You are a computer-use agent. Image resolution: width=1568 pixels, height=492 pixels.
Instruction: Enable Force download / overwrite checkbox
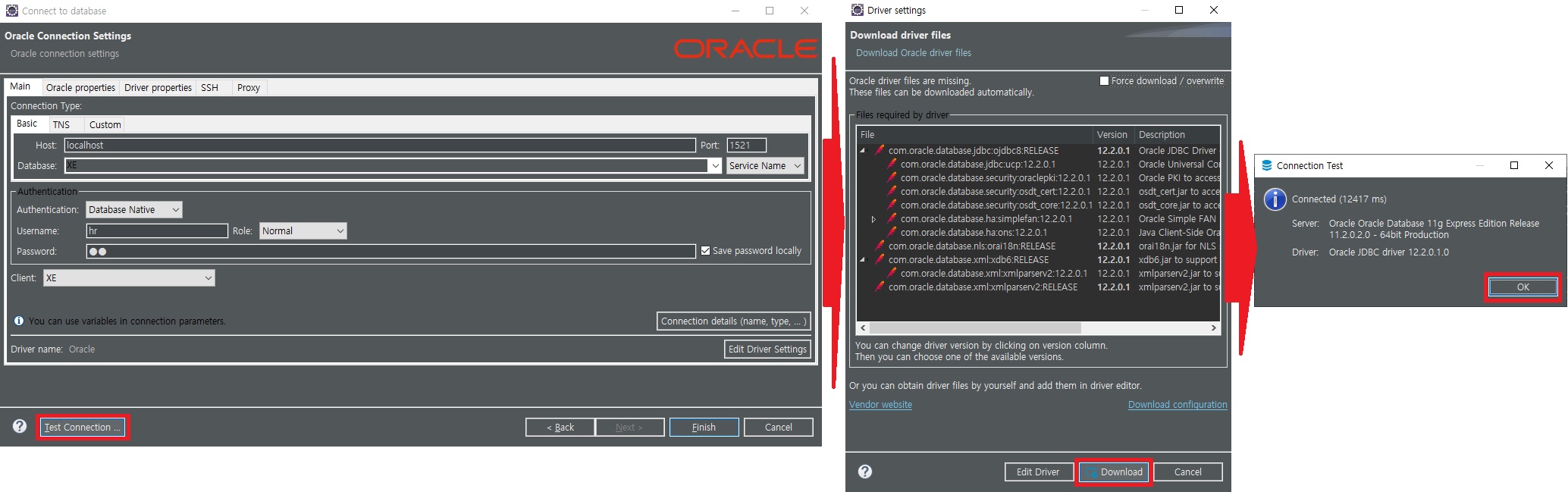click(x=1104, y=80)
